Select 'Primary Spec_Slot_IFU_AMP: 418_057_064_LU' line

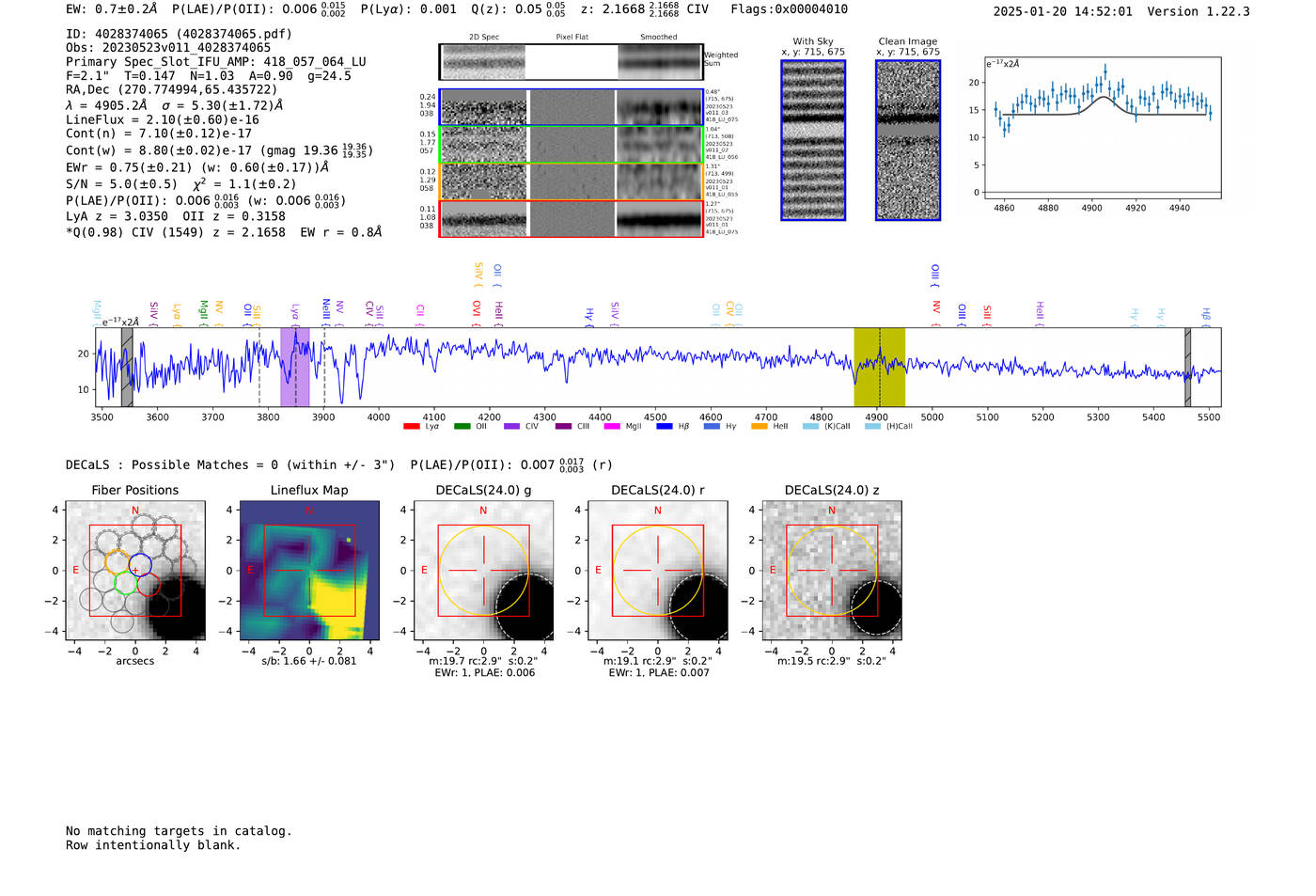tap(216, 62)
